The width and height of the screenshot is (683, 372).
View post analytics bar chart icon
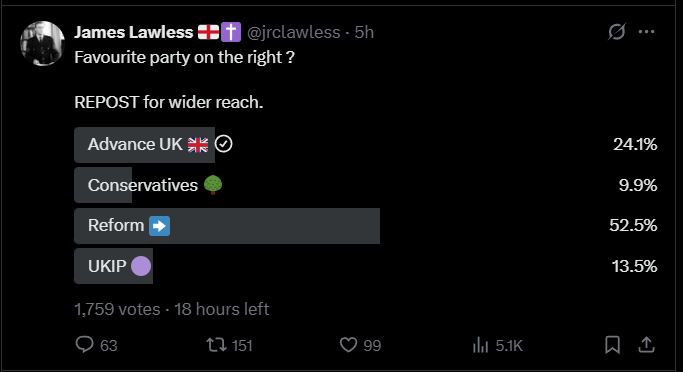click(480, 345)
